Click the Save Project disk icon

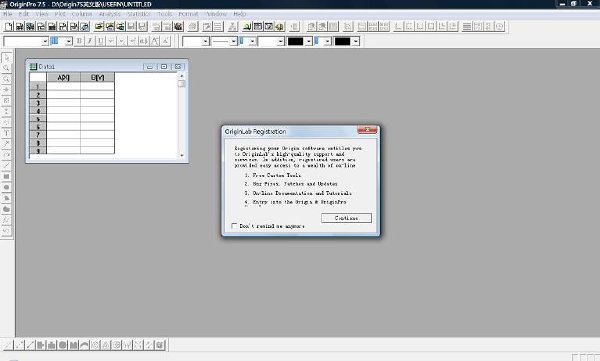[131, 26]
